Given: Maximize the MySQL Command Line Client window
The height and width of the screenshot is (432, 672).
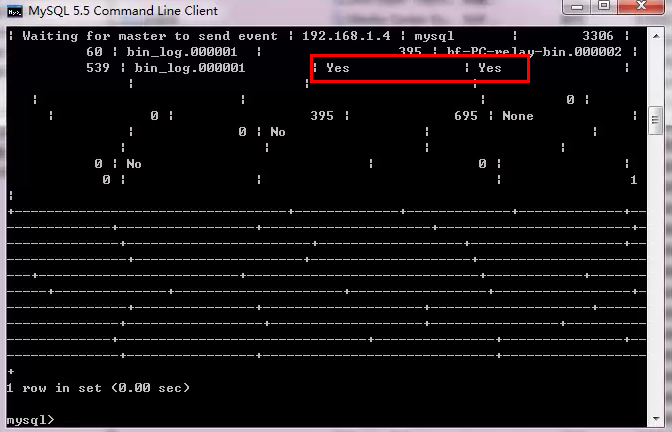Looking at the screenshot, I should coord(604,6).
